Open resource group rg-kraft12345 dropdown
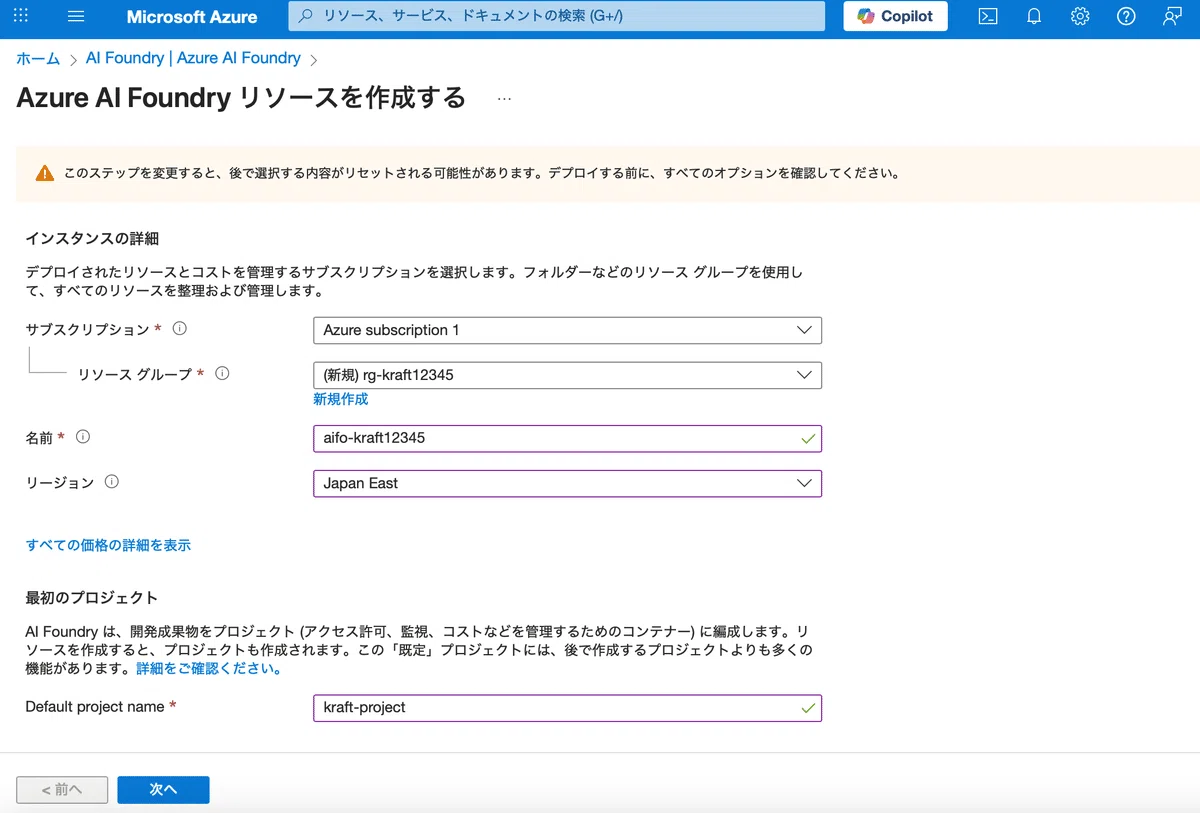Viewport: 1200px width, 813px height. pos(567,375)
